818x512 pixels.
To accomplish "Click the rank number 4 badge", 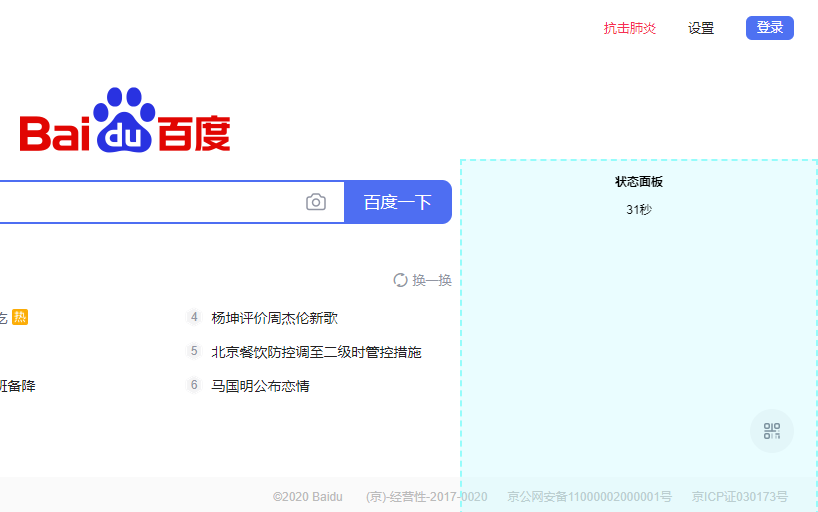I will [x=194, y=317].
